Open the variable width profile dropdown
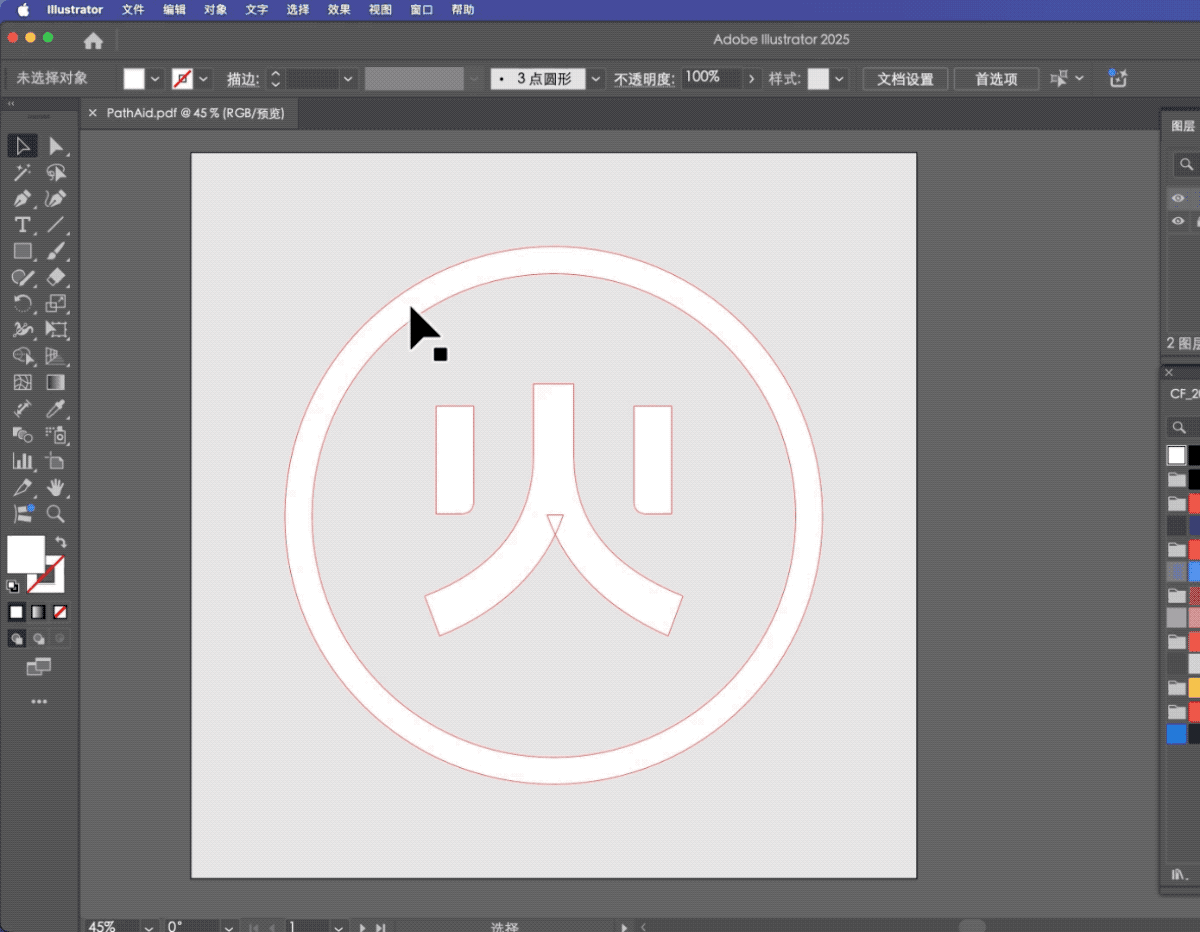The width and height of the screenshot is (1200, 932). click(474, 79)
